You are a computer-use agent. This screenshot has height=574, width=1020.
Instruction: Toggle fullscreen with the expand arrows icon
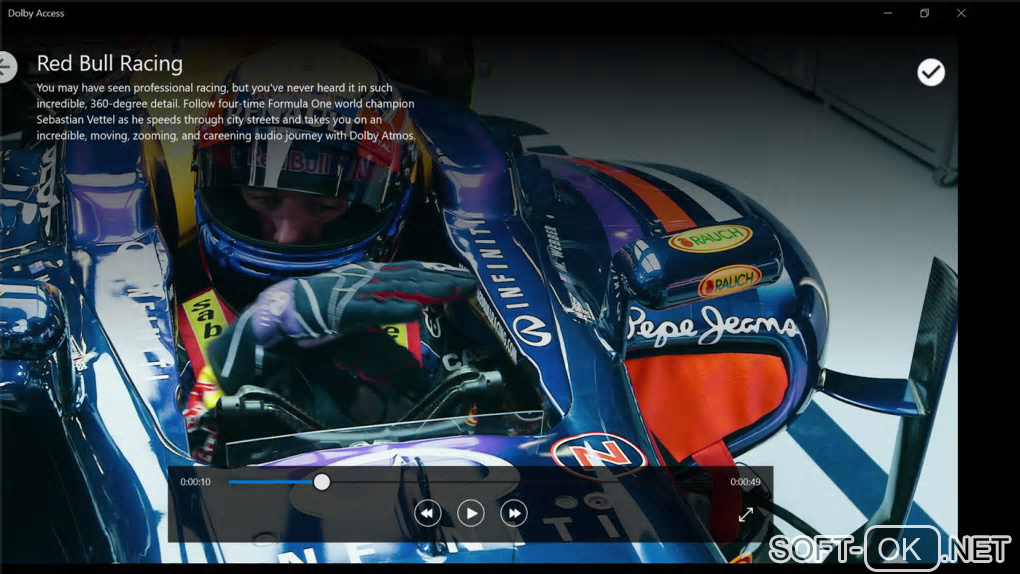click(x=746, y=514)
